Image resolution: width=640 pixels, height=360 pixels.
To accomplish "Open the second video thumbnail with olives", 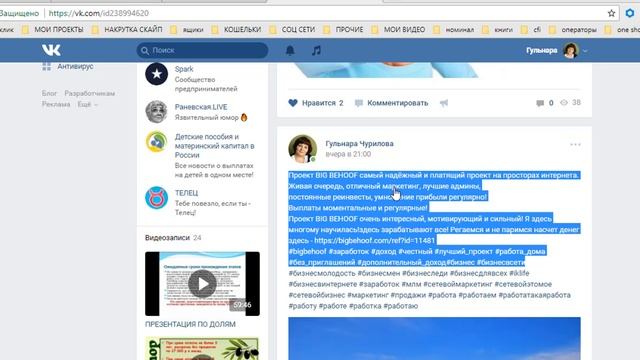I will pos(202,349).
